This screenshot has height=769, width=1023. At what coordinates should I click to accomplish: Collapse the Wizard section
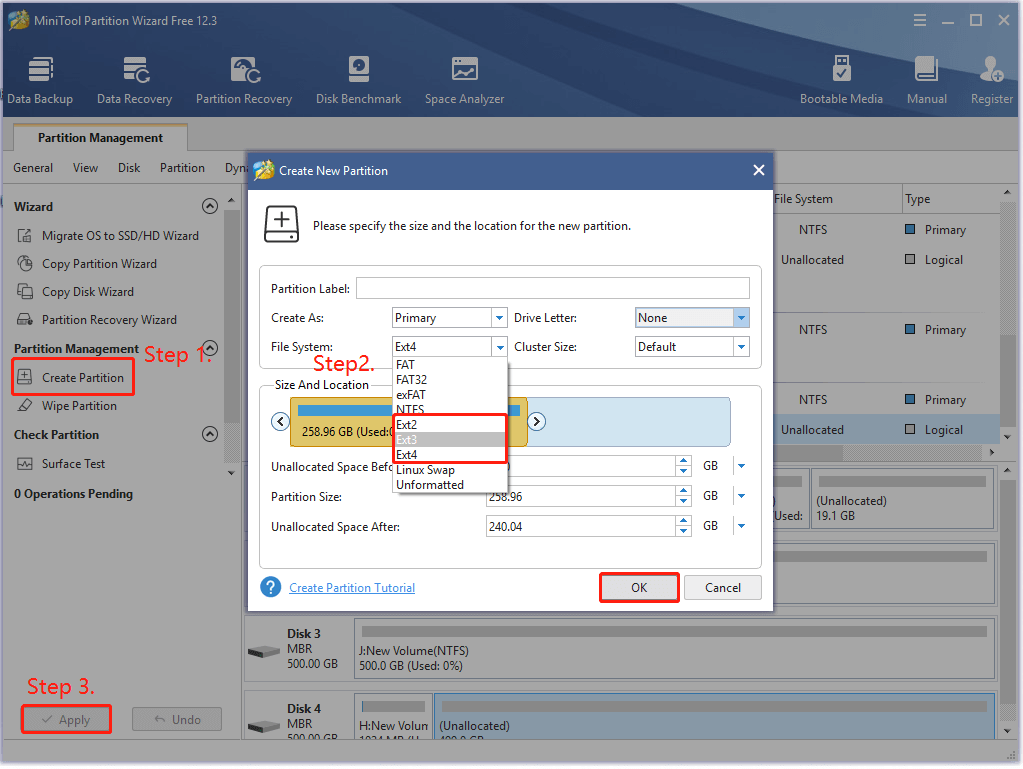pos(210,206)
